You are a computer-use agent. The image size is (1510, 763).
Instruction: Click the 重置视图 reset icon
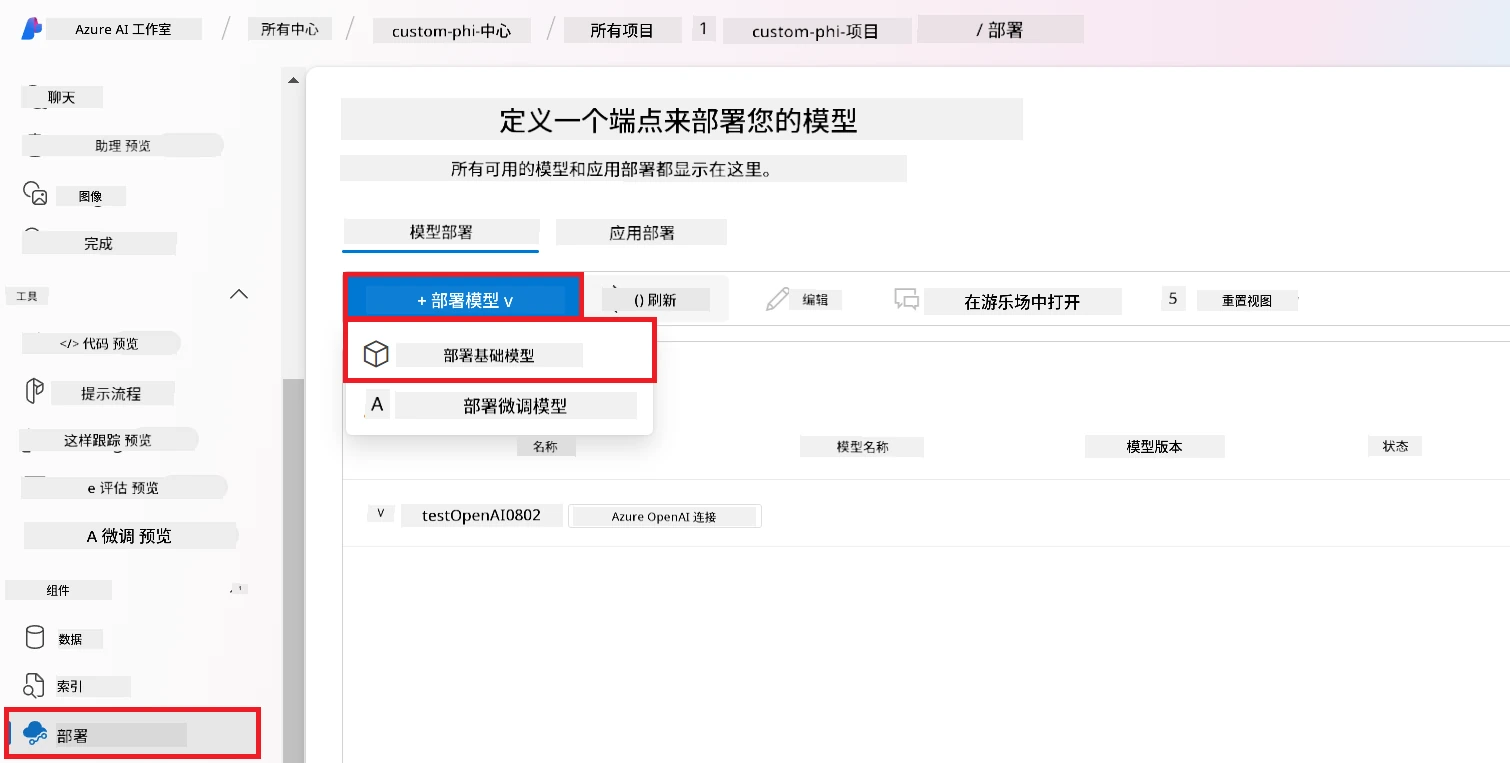pos(1174,298)
